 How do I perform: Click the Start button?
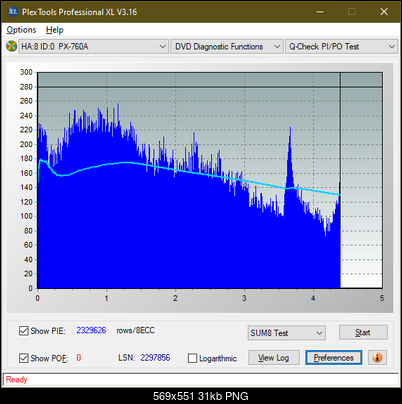coord(363,332)
